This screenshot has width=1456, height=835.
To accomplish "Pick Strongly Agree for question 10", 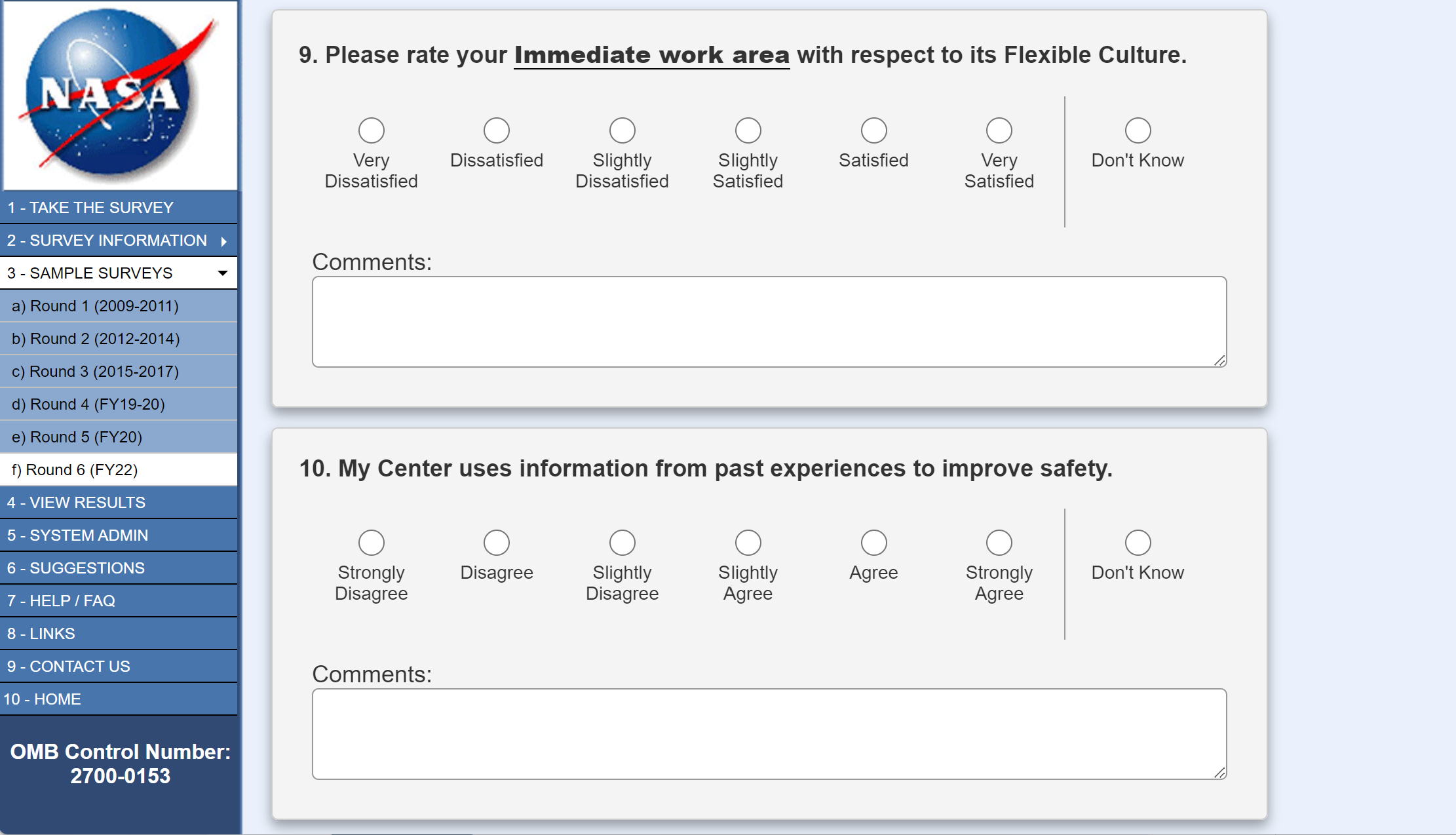I will (999, 543).
